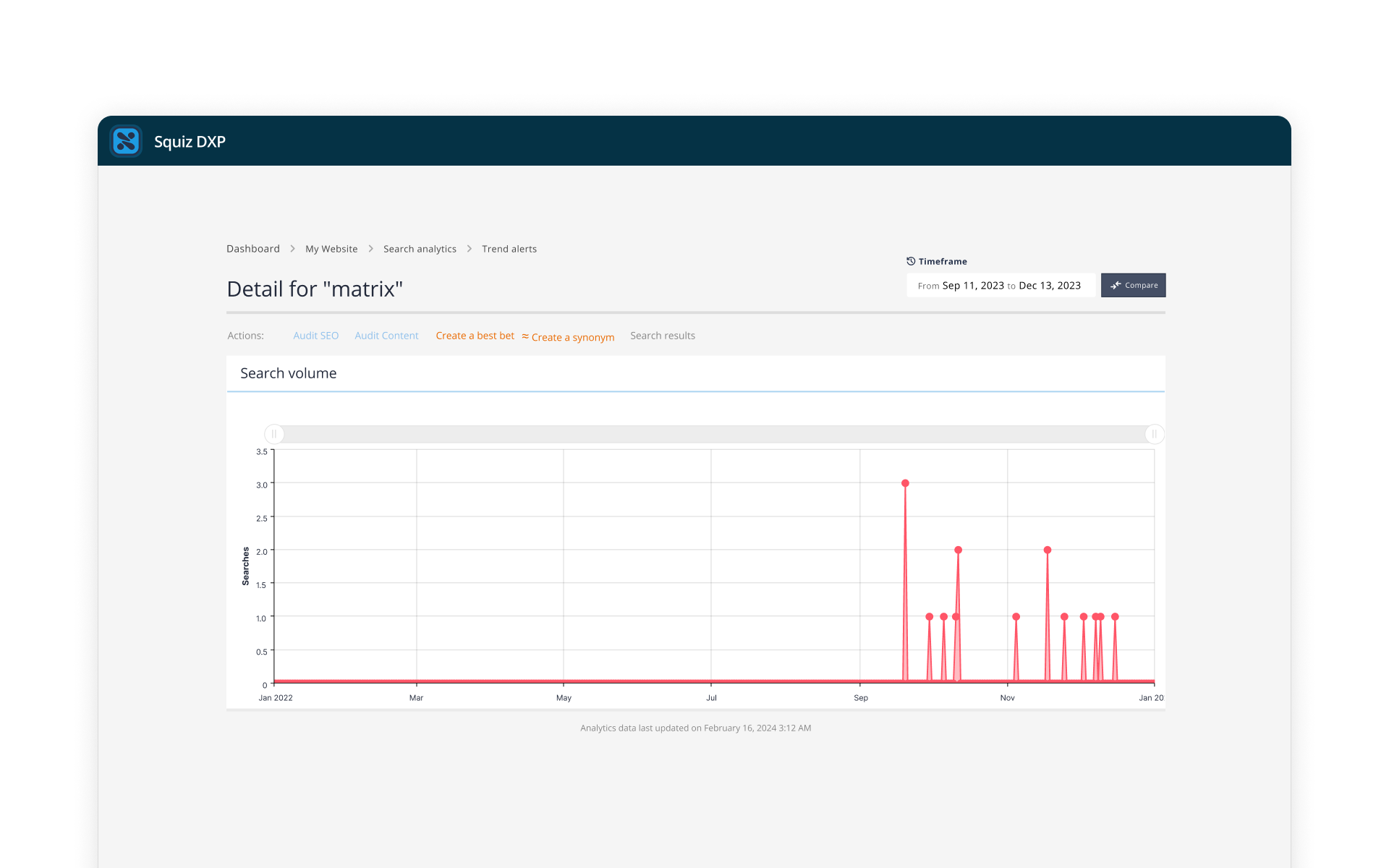This screenshot has height=868, width=1389.
Task: Click the Timeframe clock icon
Action: click(911, 261)
